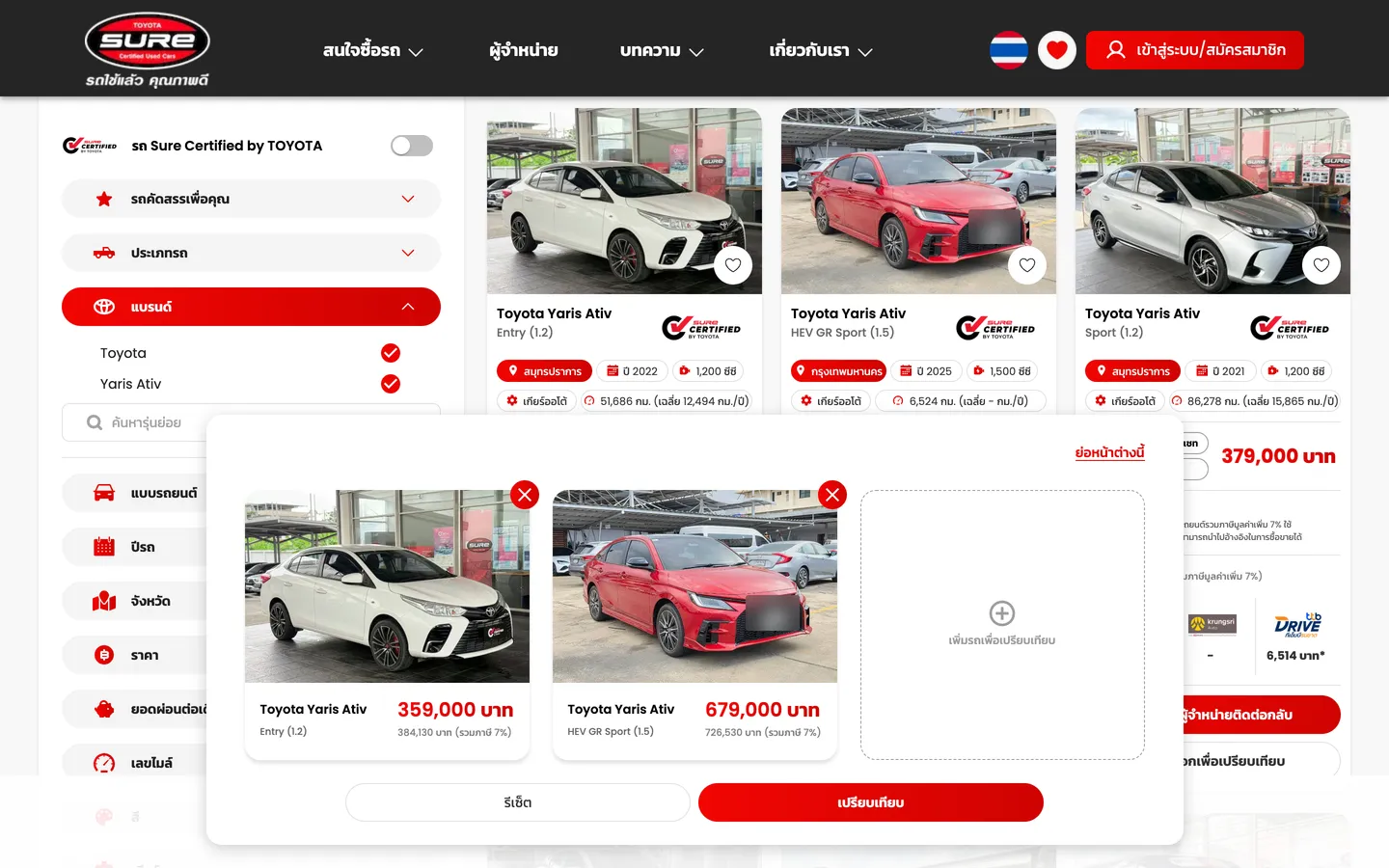Add a car to compare plus icon
The width and height of the screenshot is (1389, 868).
tap(1002, 613)
